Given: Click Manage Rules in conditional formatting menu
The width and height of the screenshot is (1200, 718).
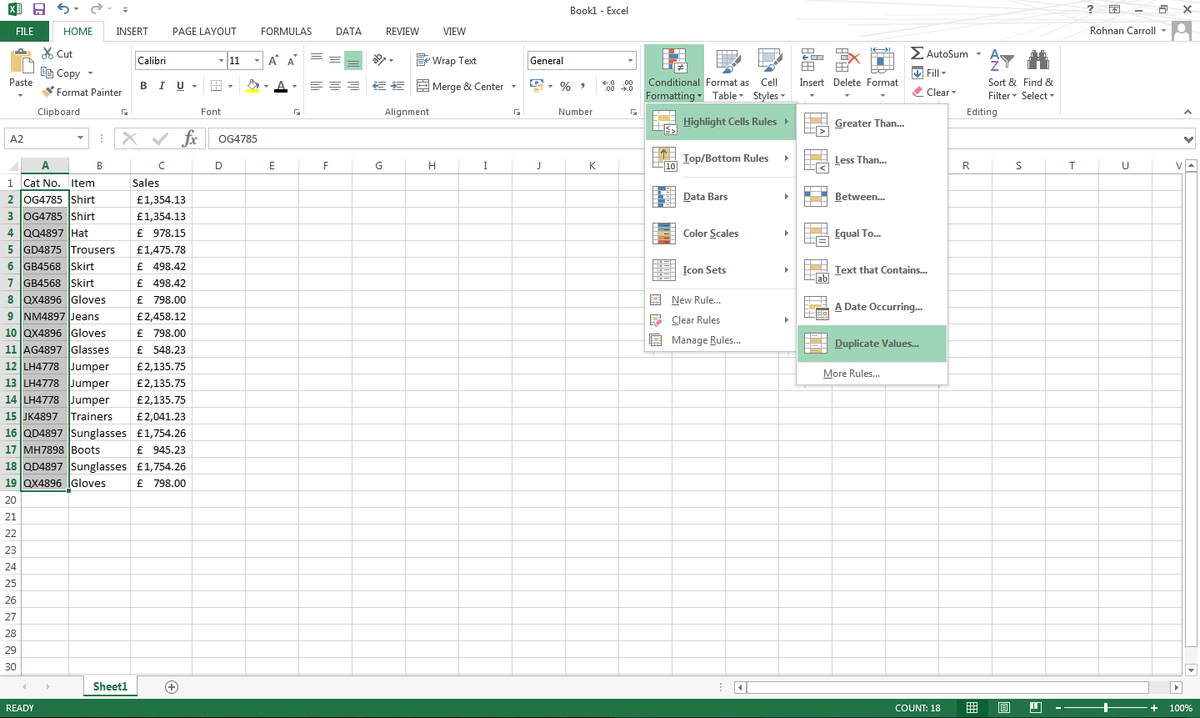Looking at the screenshot, I should [705, 340].
